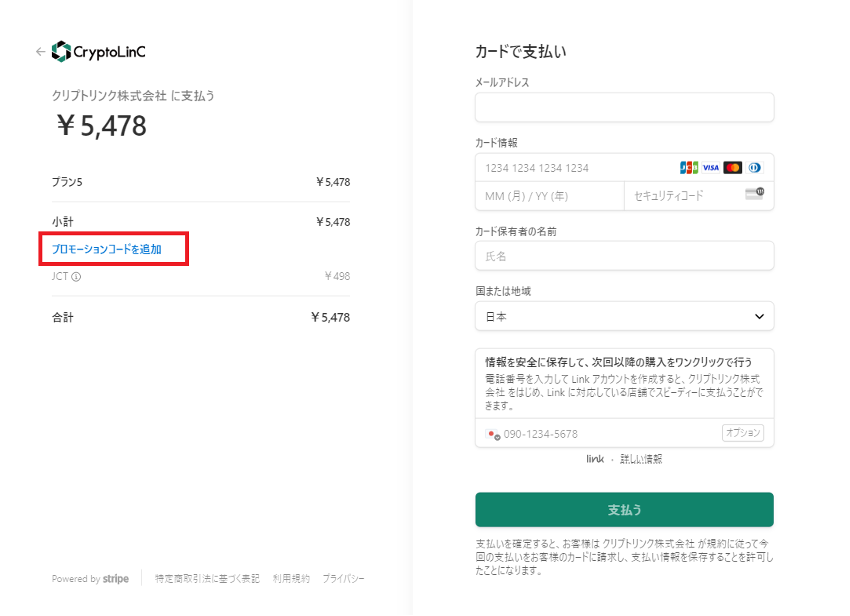
Task: Click the JCT info icon
Action: pyautogui.click(x=76, y=277)
